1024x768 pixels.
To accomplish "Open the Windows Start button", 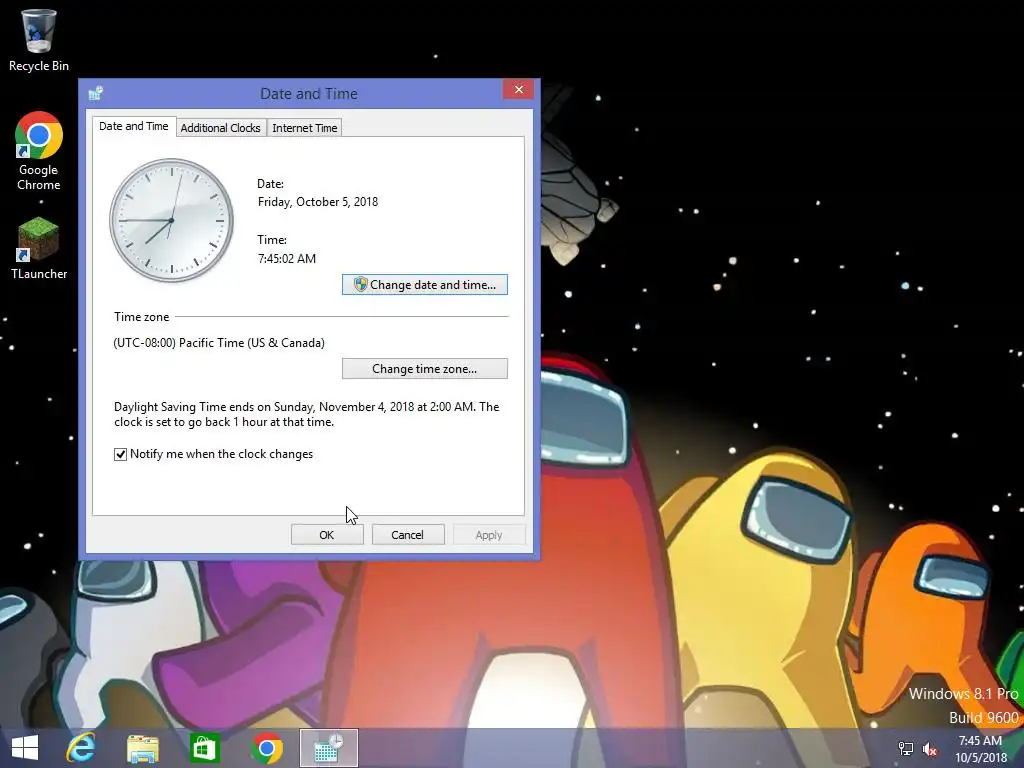I will [25, 748].
